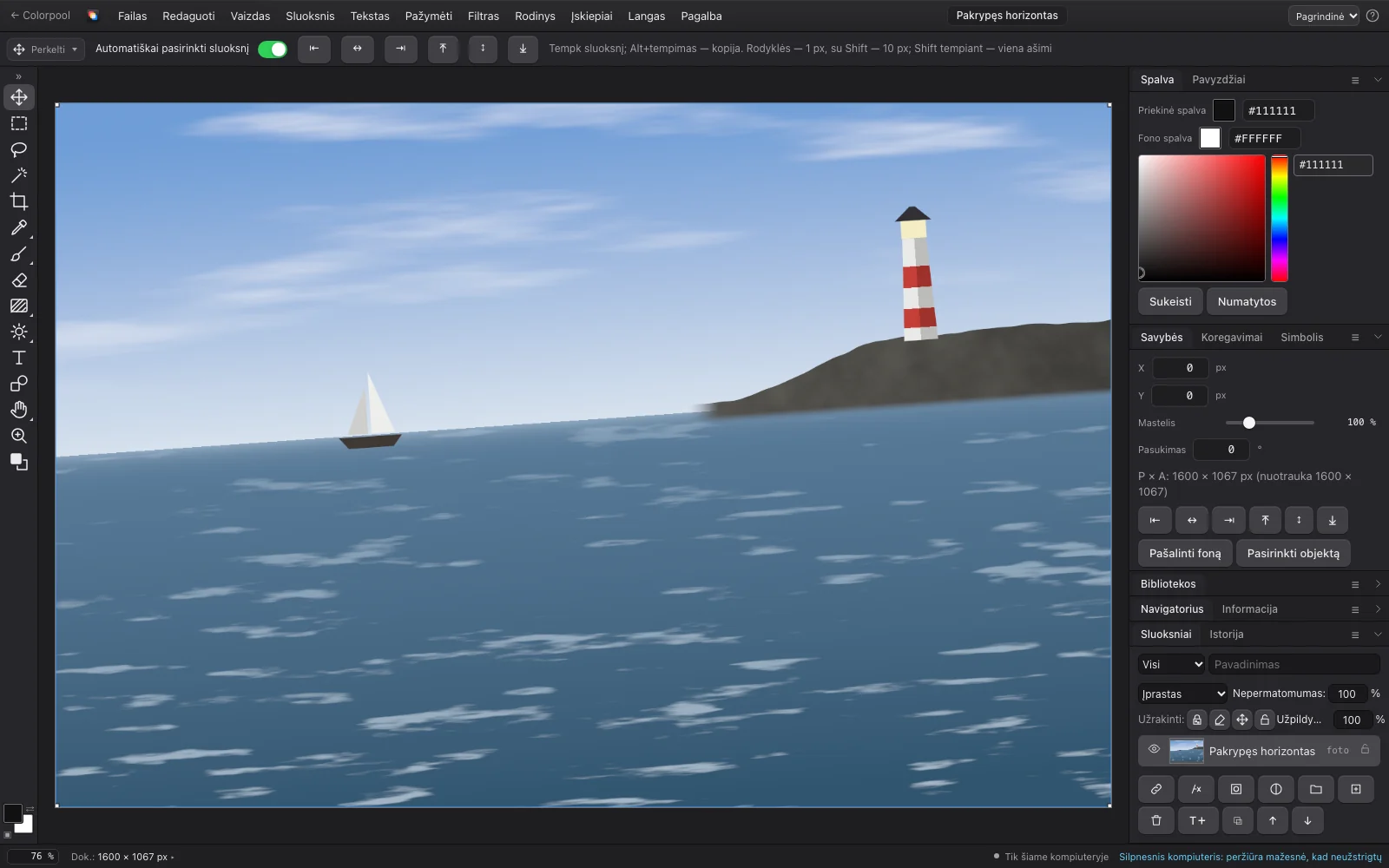Toggle lock transparent pixels for layer
Viewport: 1389px width, 868px height.
point(1197,720)
